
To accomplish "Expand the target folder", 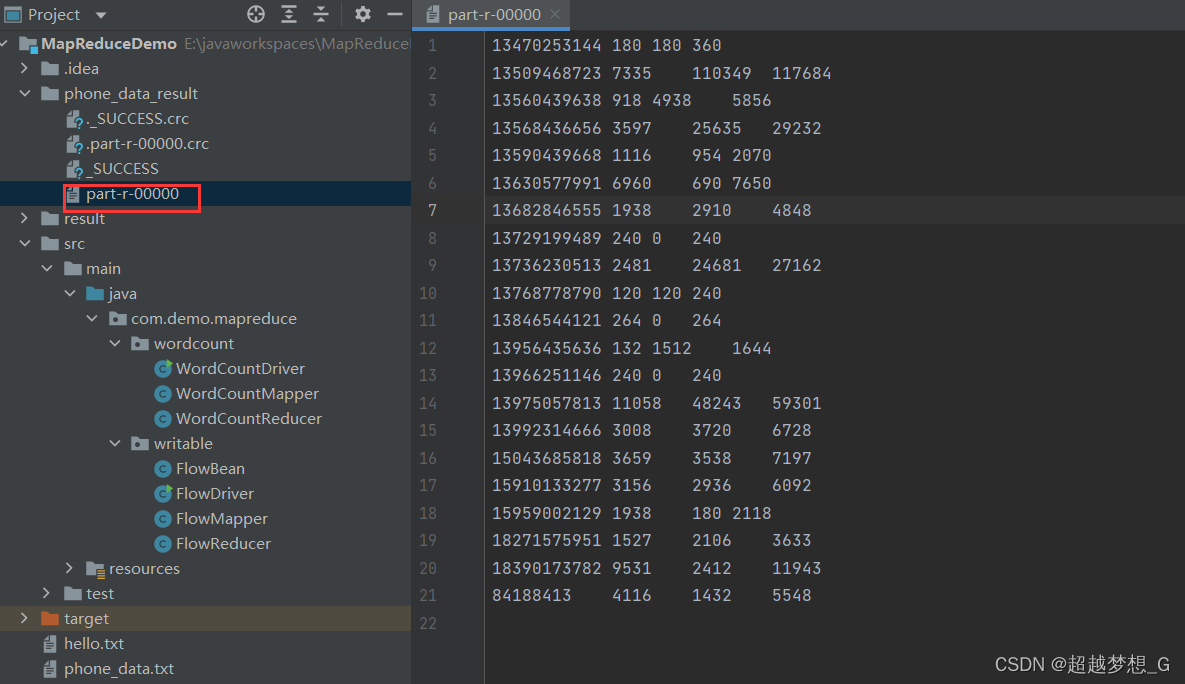I will [24, 618].
